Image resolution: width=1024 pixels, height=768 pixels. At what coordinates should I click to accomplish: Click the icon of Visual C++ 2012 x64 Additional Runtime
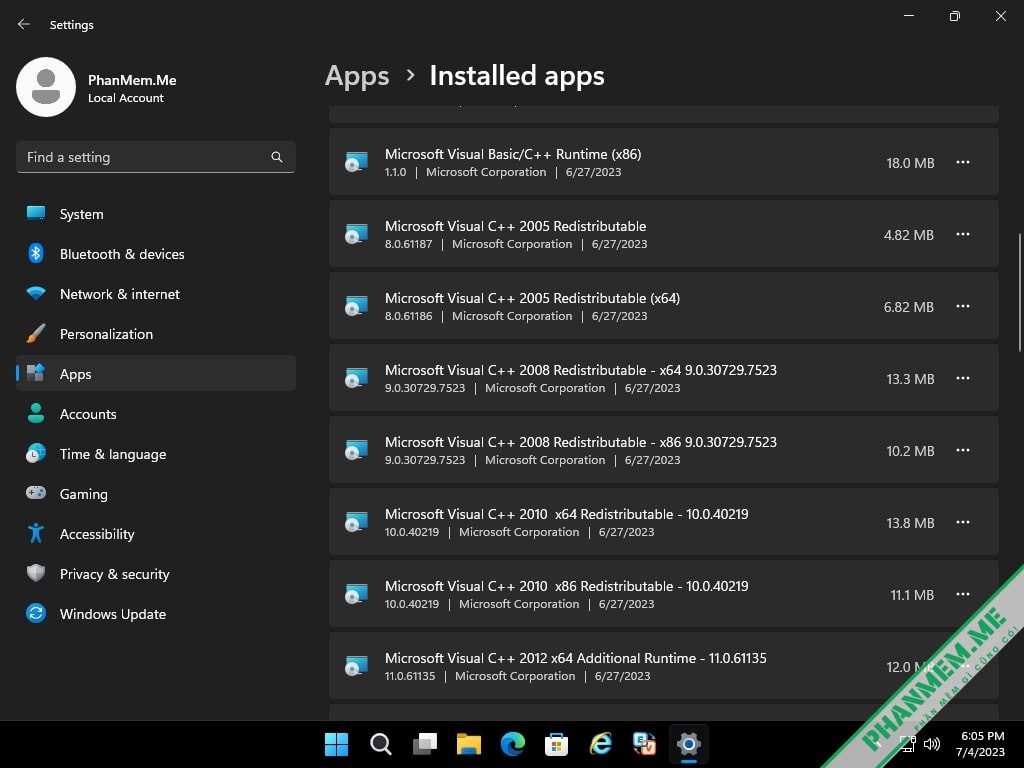[x=356, y=666]
